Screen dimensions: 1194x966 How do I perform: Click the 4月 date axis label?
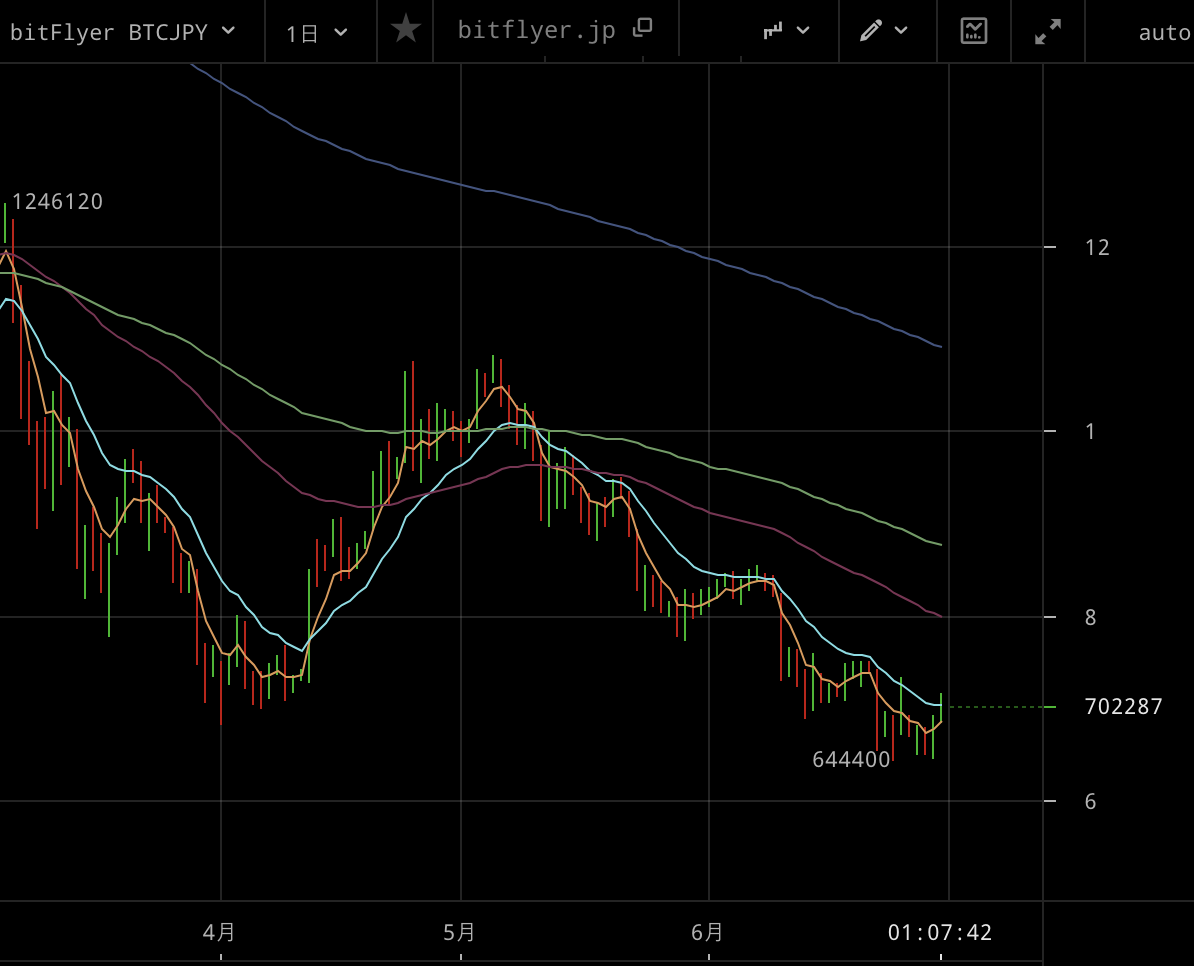tap(219, 932)
